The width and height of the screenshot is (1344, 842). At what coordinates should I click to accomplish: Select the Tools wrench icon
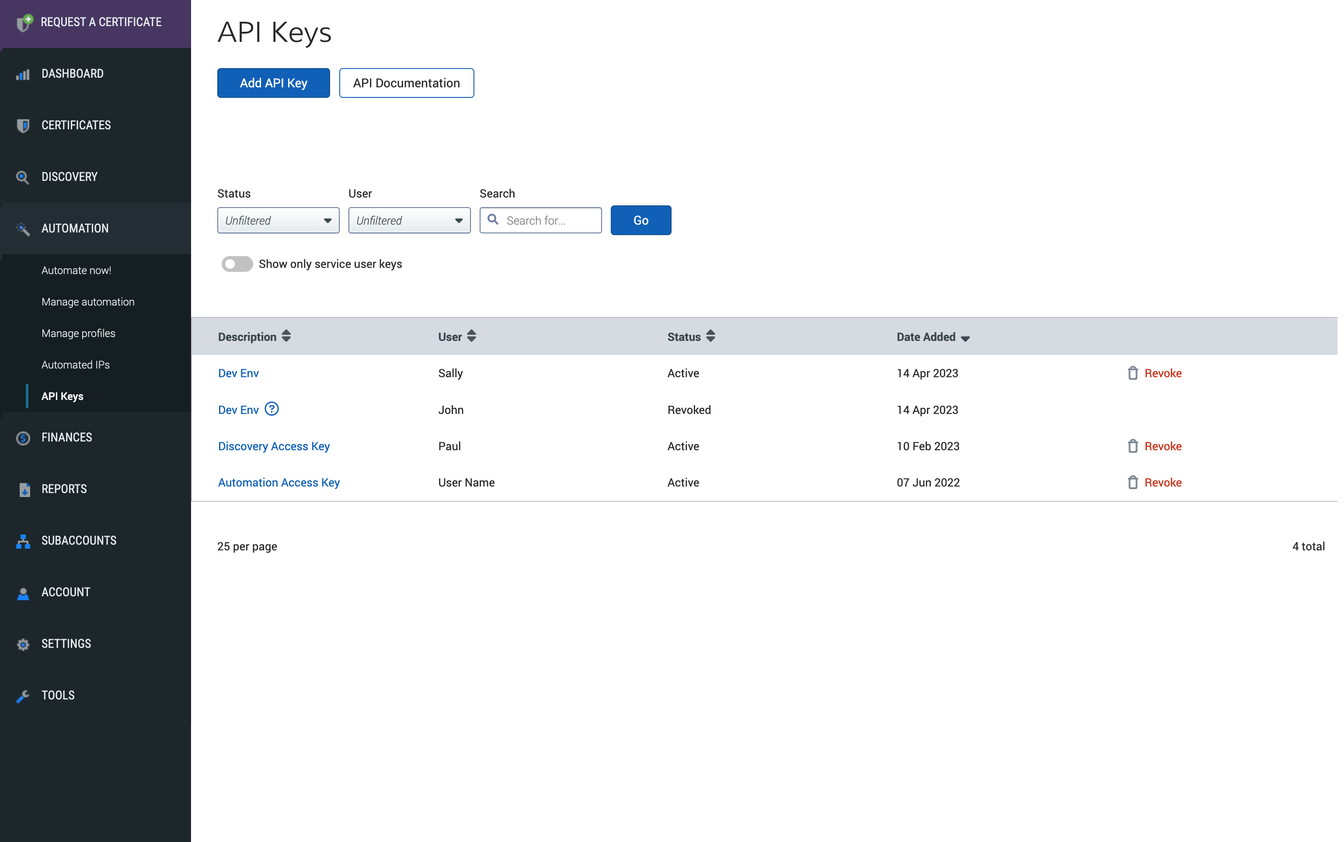click(22, 695)
